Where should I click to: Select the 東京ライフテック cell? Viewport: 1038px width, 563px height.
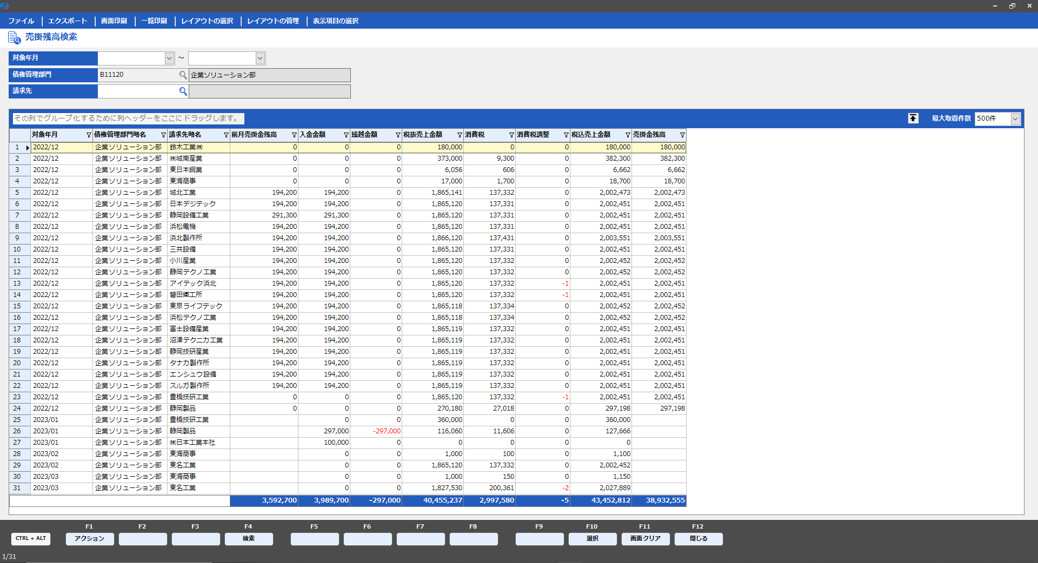[x=199, y=306]
